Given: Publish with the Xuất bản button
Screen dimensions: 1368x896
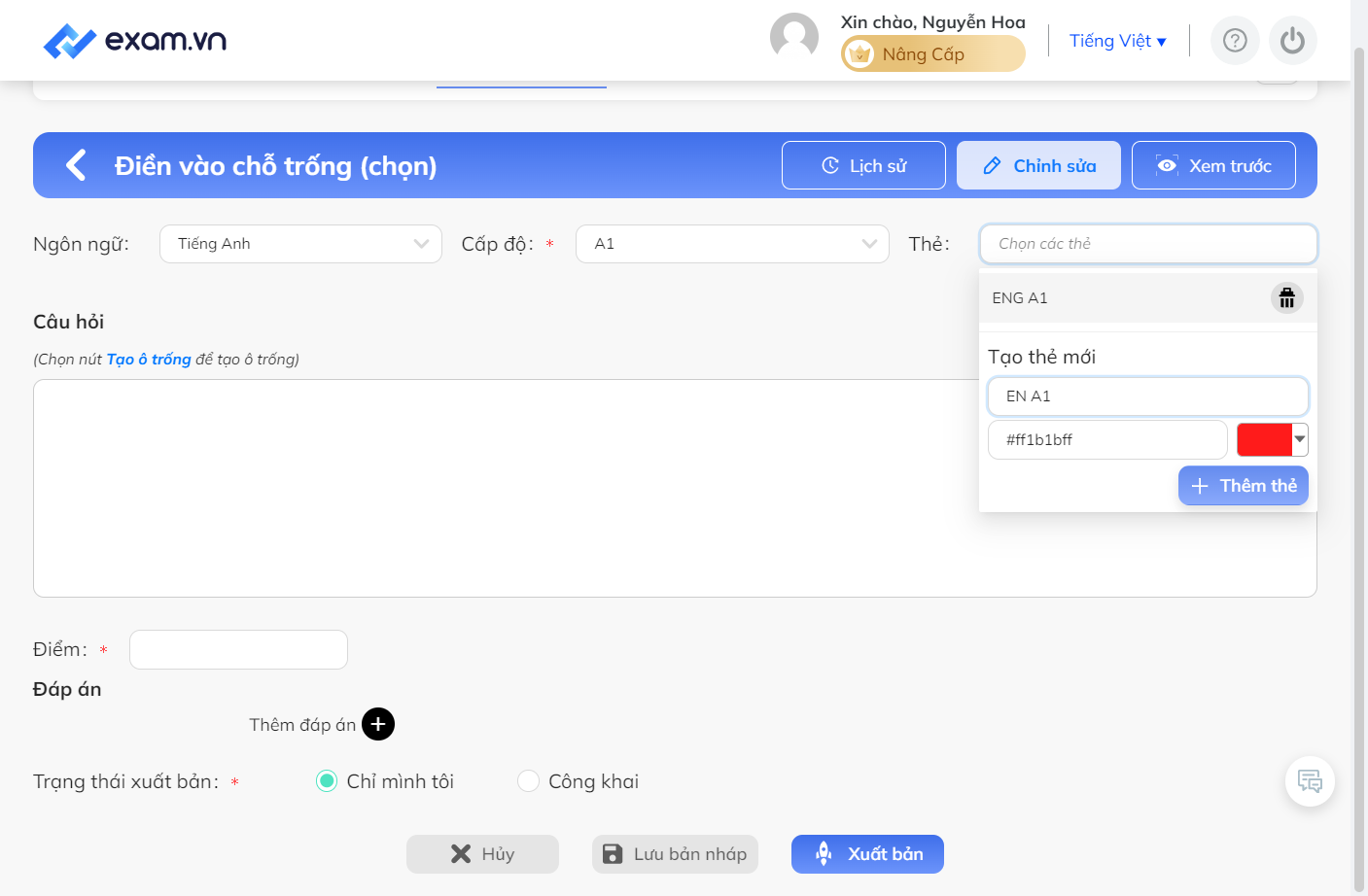Looking at the screenshot, I should pyautogui.click(x=867, y=854).
